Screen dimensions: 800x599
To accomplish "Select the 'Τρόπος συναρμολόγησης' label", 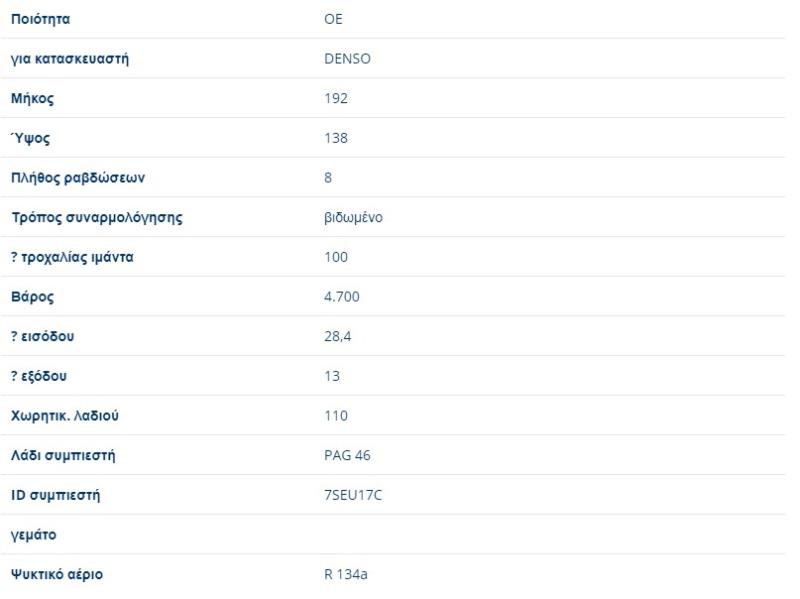I will [96, 217].
